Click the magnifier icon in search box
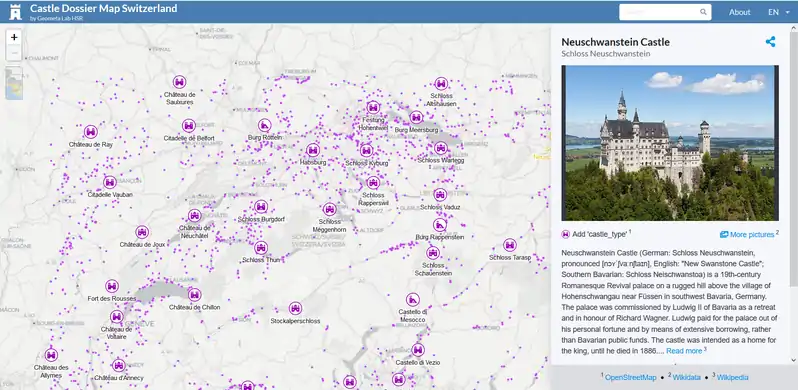 tap(703, 12)
